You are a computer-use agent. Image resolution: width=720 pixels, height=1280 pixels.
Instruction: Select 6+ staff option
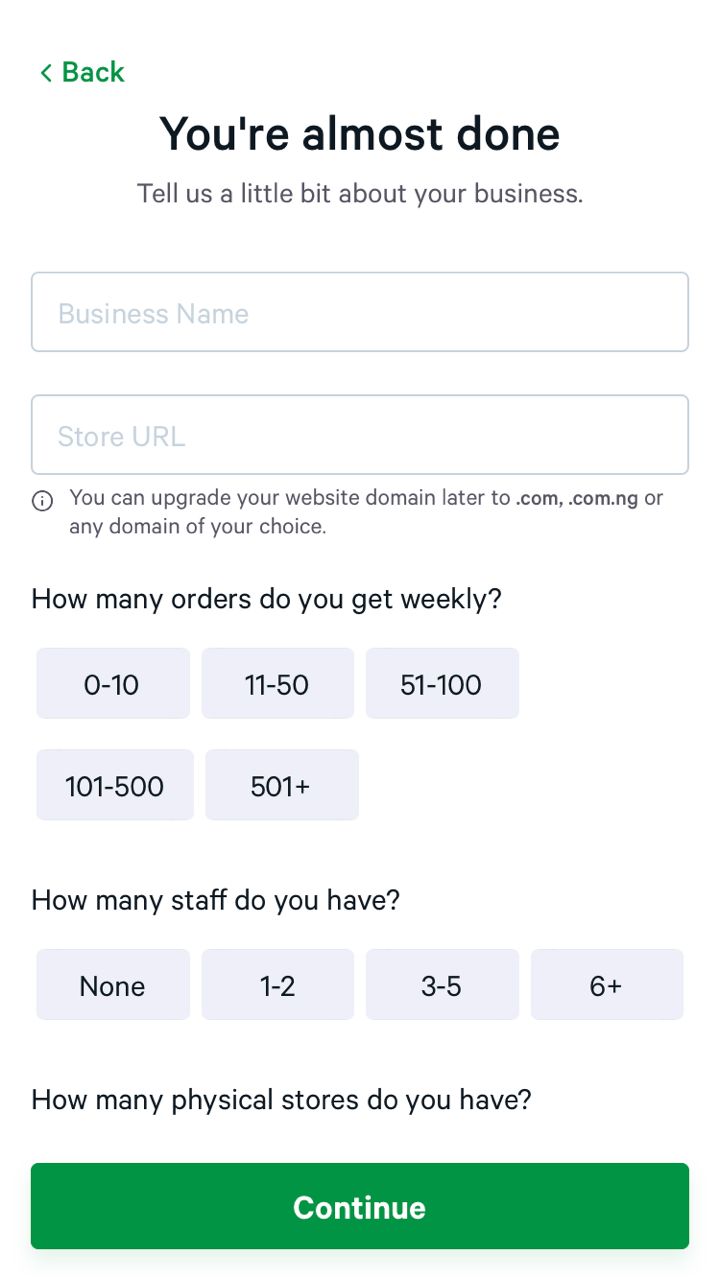[607, 986]
